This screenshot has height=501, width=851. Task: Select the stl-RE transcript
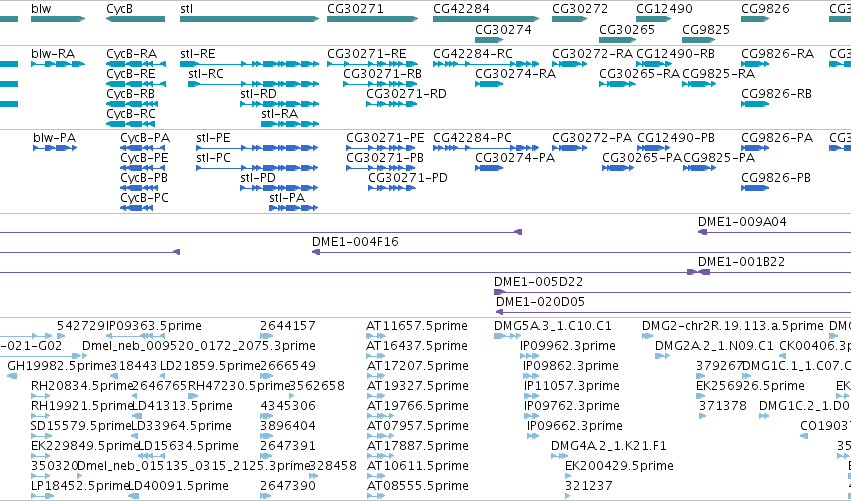[x=249, y=64]
